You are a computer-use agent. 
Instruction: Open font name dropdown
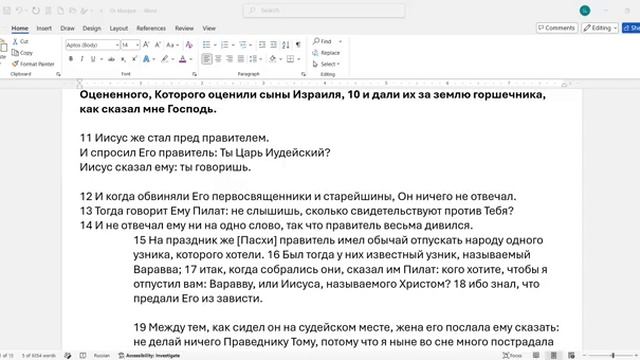[x=117, y=45]
